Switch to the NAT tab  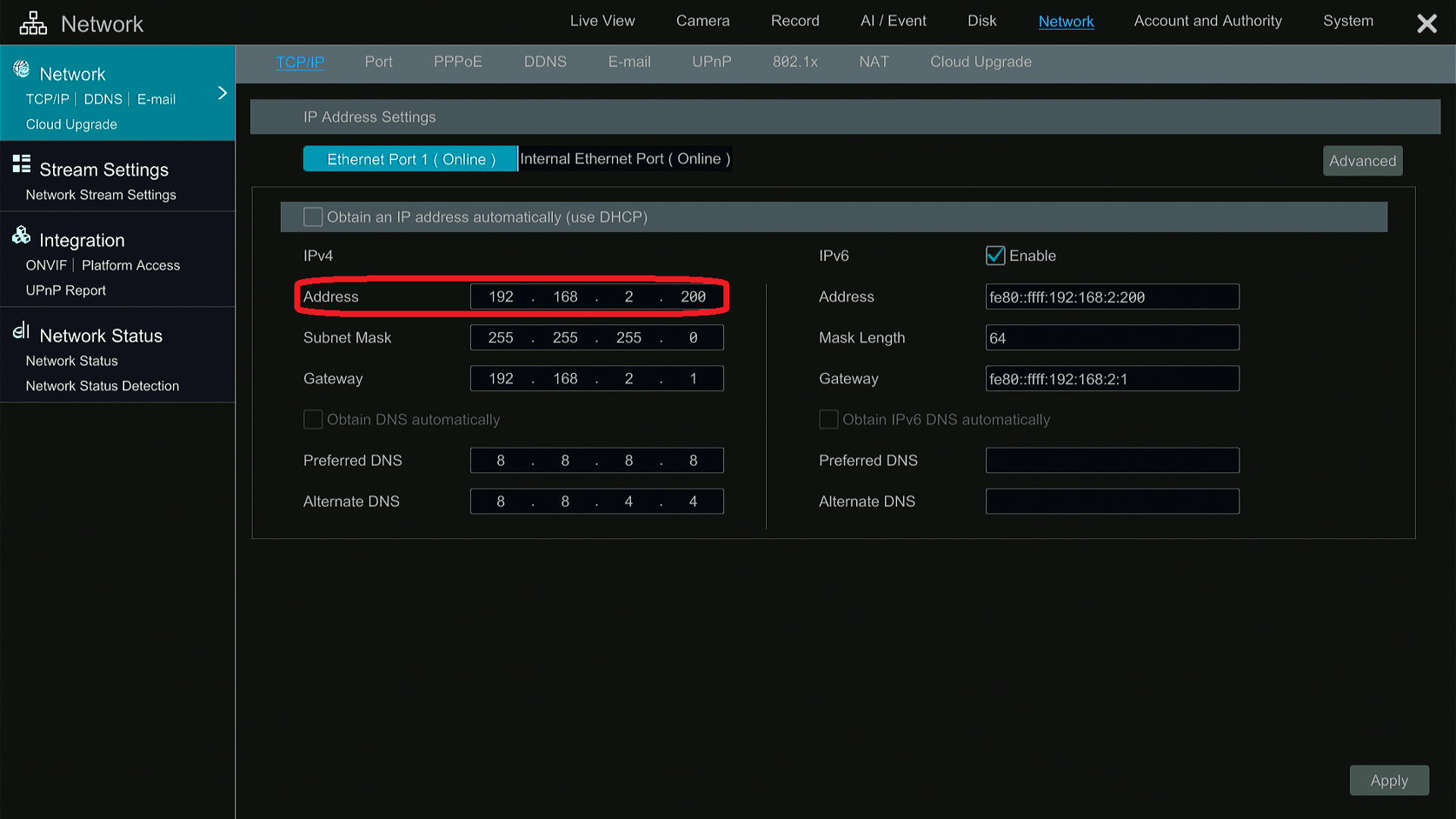tap(874, 62)
